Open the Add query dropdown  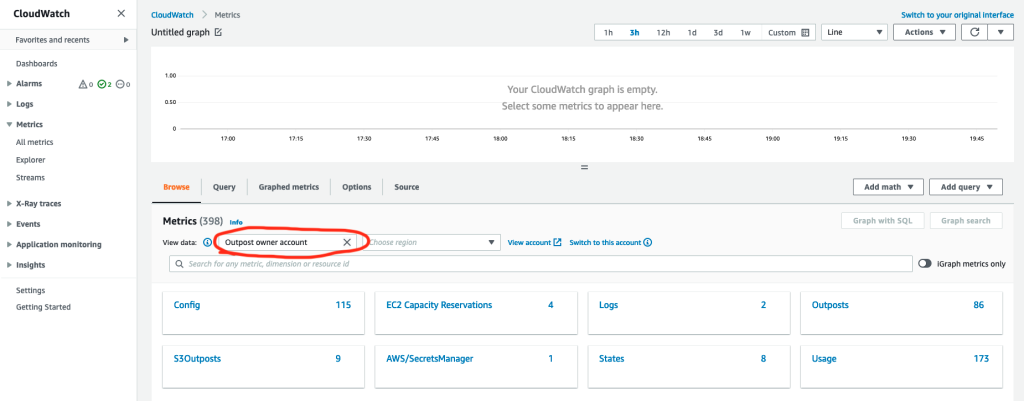[x=965, y=187]
